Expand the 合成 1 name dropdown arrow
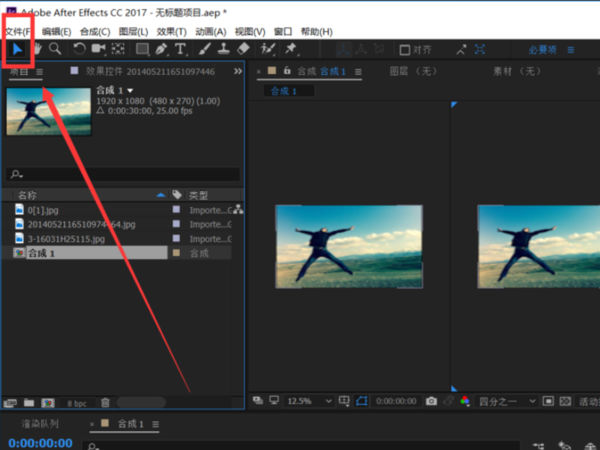600x450 pixels. (x=130, y=91)
